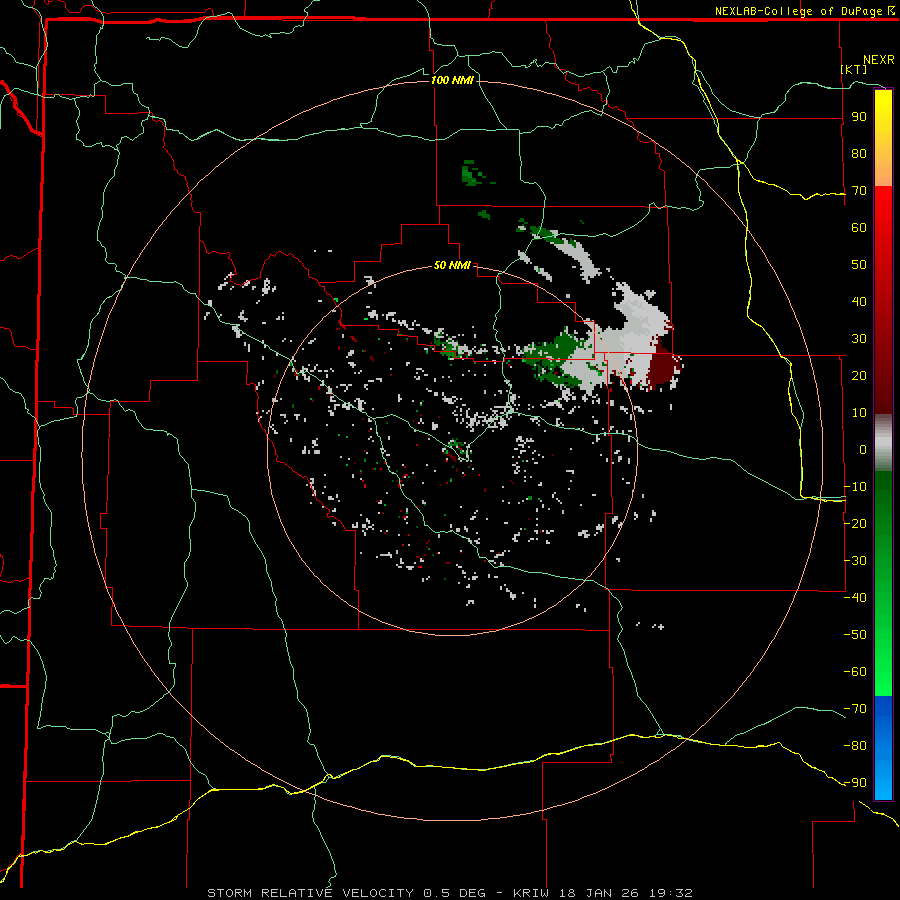Viewport: 900px width, 900px height.
Task: Click the NEXLAB-College of DuPage title
Action: tap(804, 11)
